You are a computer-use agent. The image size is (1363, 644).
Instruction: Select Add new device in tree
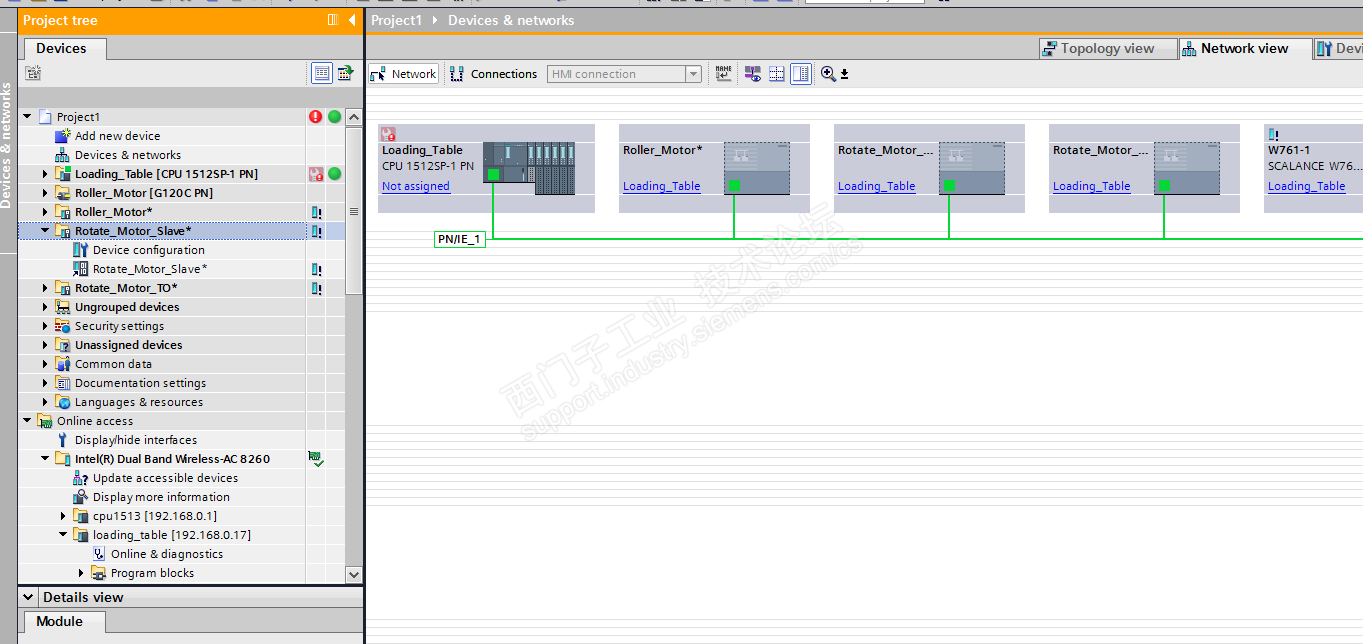pos(117,136)
